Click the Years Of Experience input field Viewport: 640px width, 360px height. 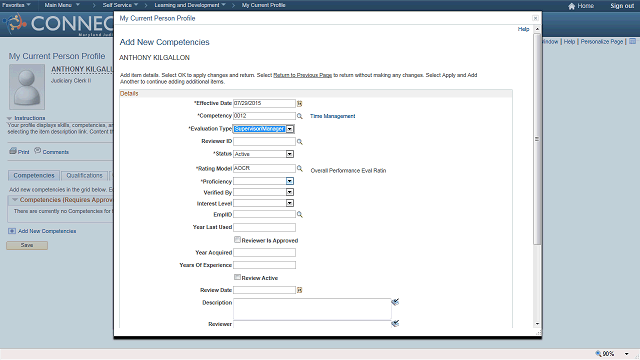[x=264, y=265]
